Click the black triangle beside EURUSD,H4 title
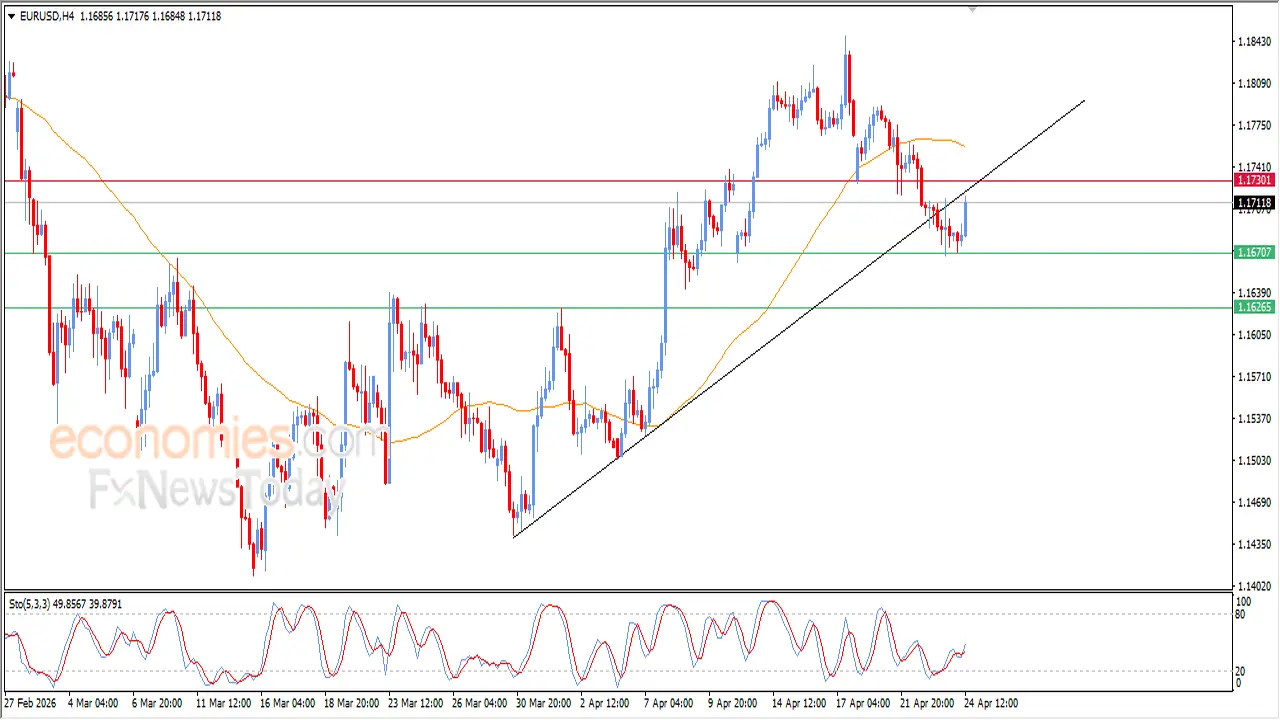This screenshot has height=720, width=1280. coord(12,17)
